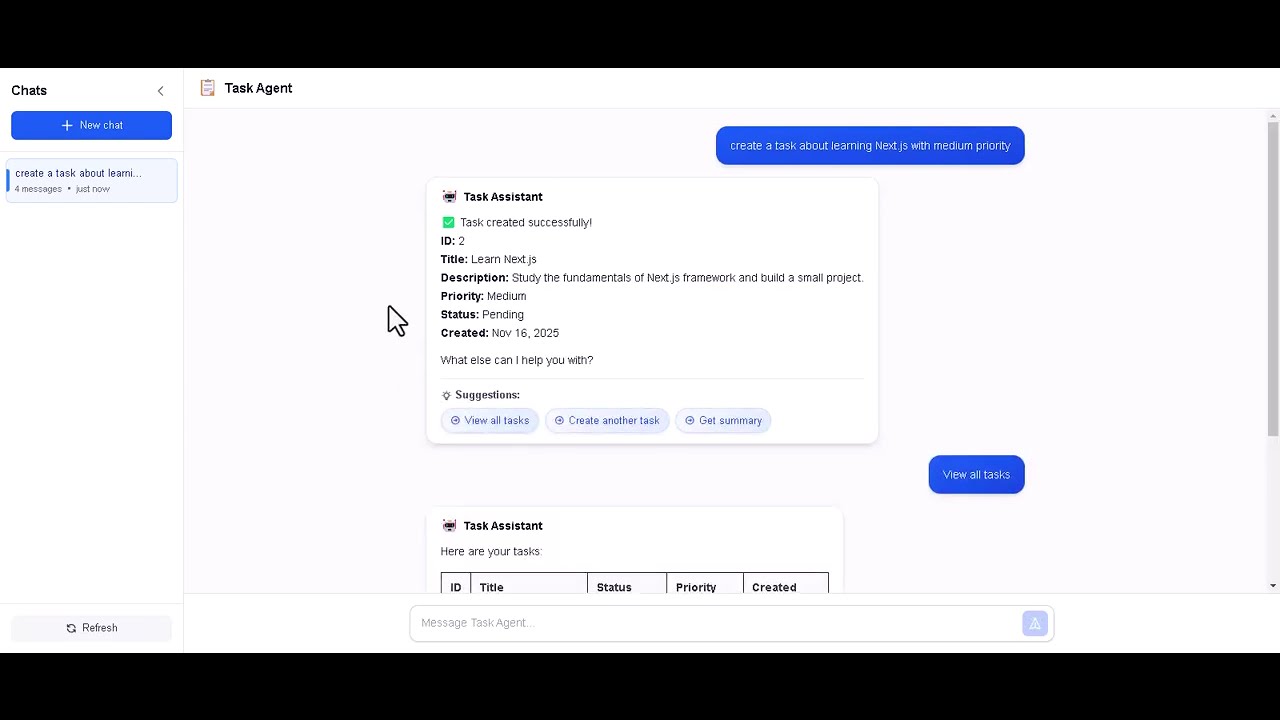The width and height of the screenshot is (1280, 720).
Task: Select the Get summary suggestion
Action: point(723,420)
